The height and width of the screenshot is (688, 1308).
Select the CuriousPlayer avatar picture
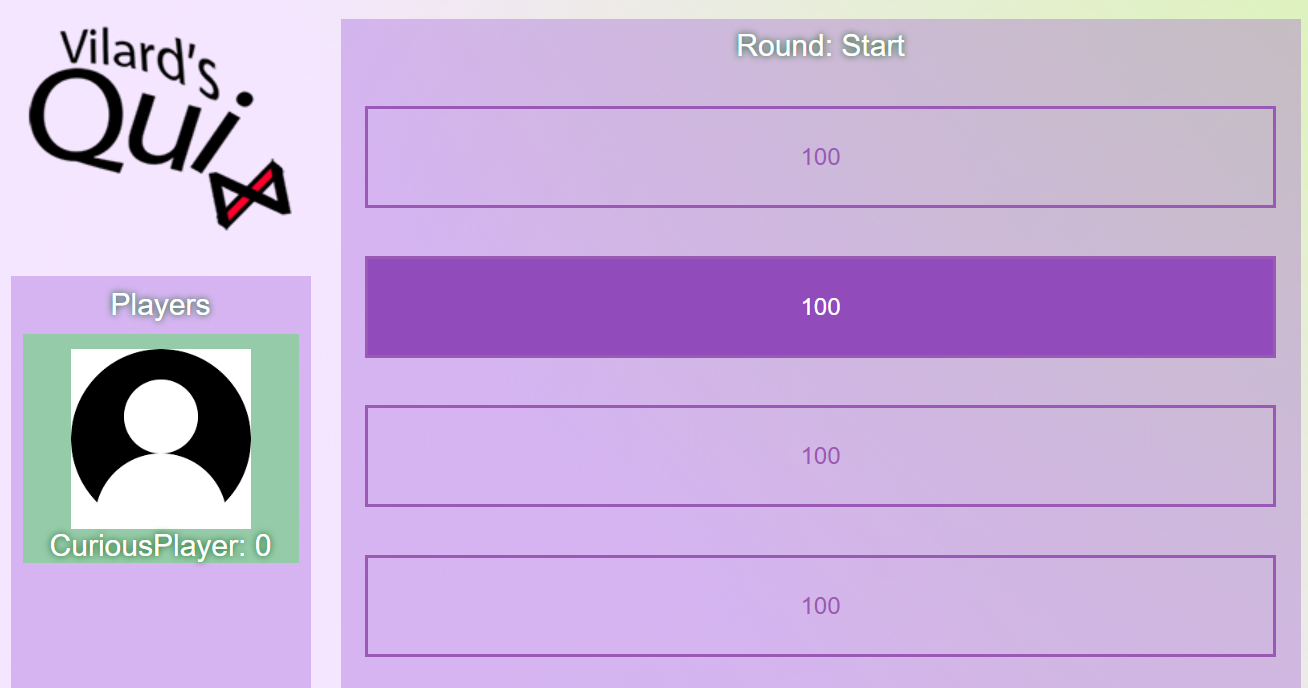coord(161,439)
